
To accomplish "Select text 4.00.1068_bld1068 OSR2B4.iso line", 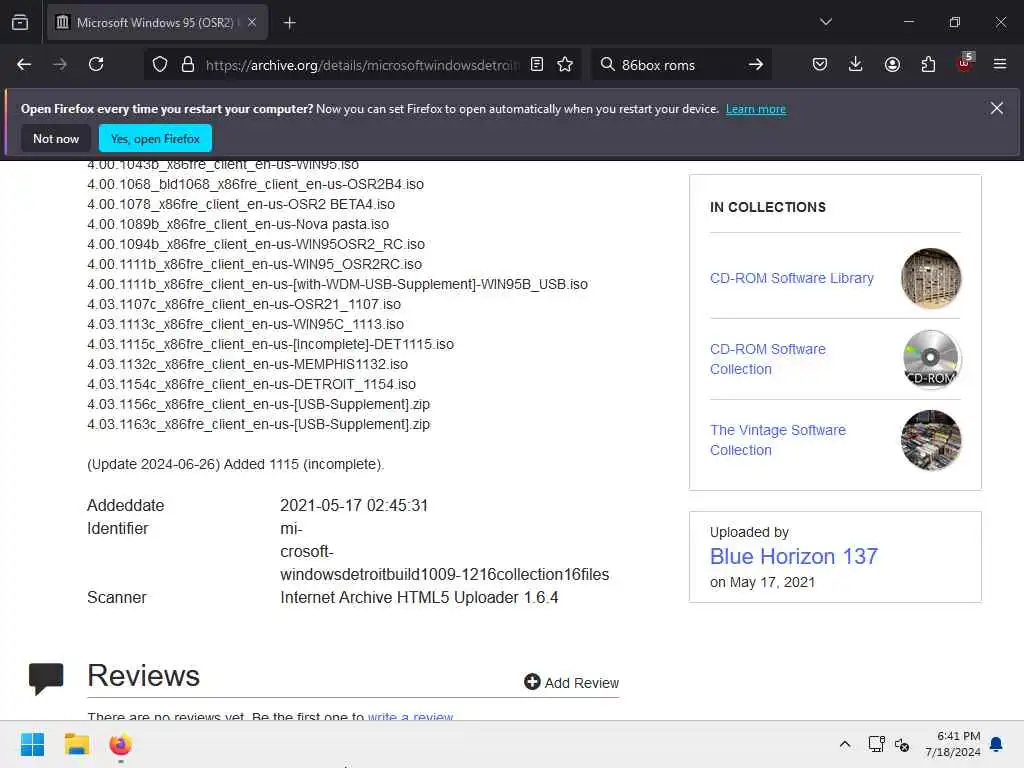I will tap(255, 184).
